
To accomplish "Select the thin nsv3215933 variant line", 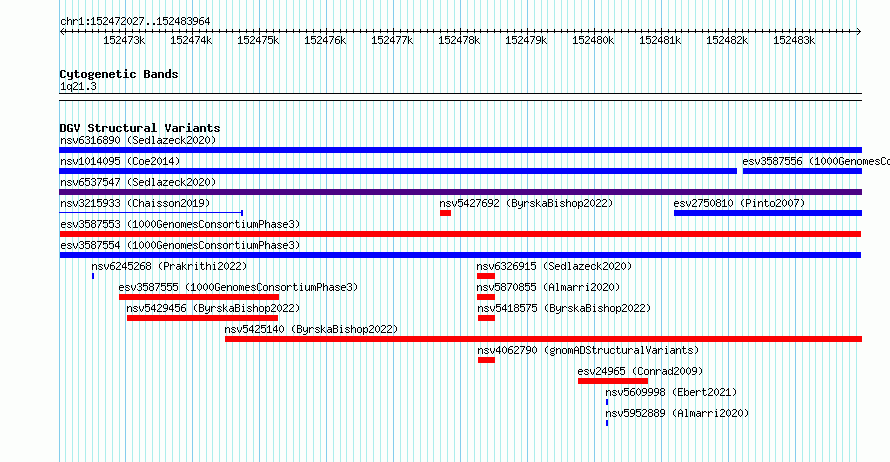I will (x=151, y=213).
